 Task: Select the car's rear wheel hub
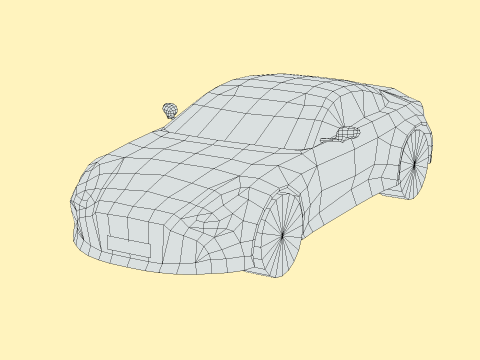[x=414, y=165]
